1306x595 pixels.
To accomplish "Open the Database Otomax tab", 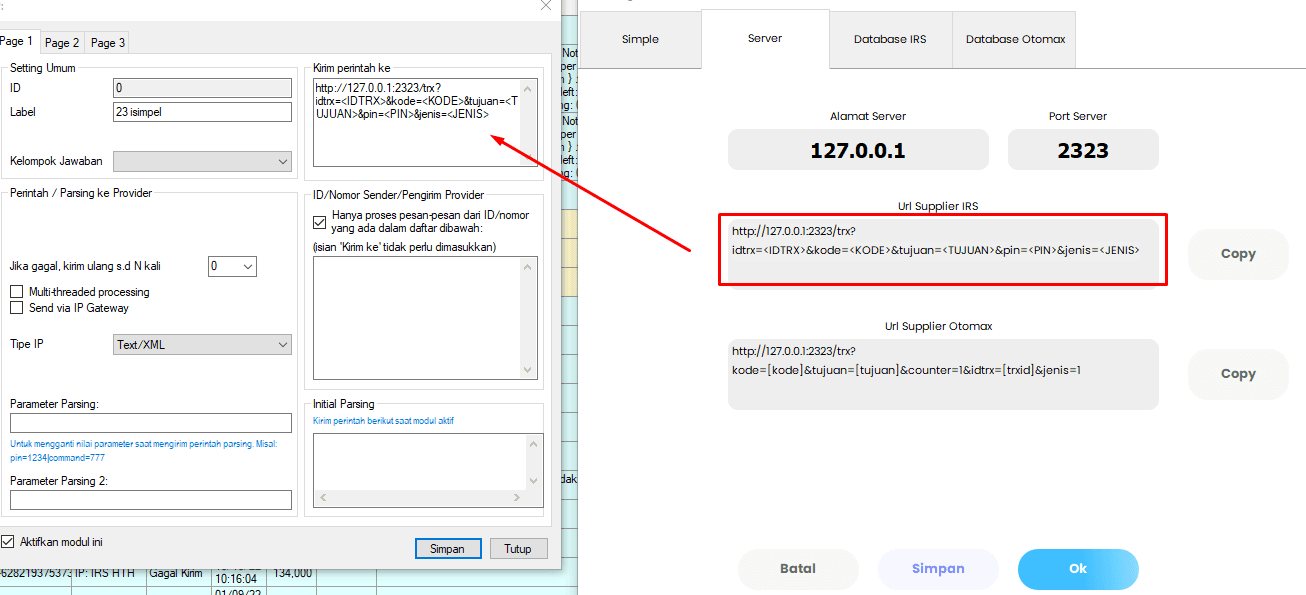I will 1015,40.
